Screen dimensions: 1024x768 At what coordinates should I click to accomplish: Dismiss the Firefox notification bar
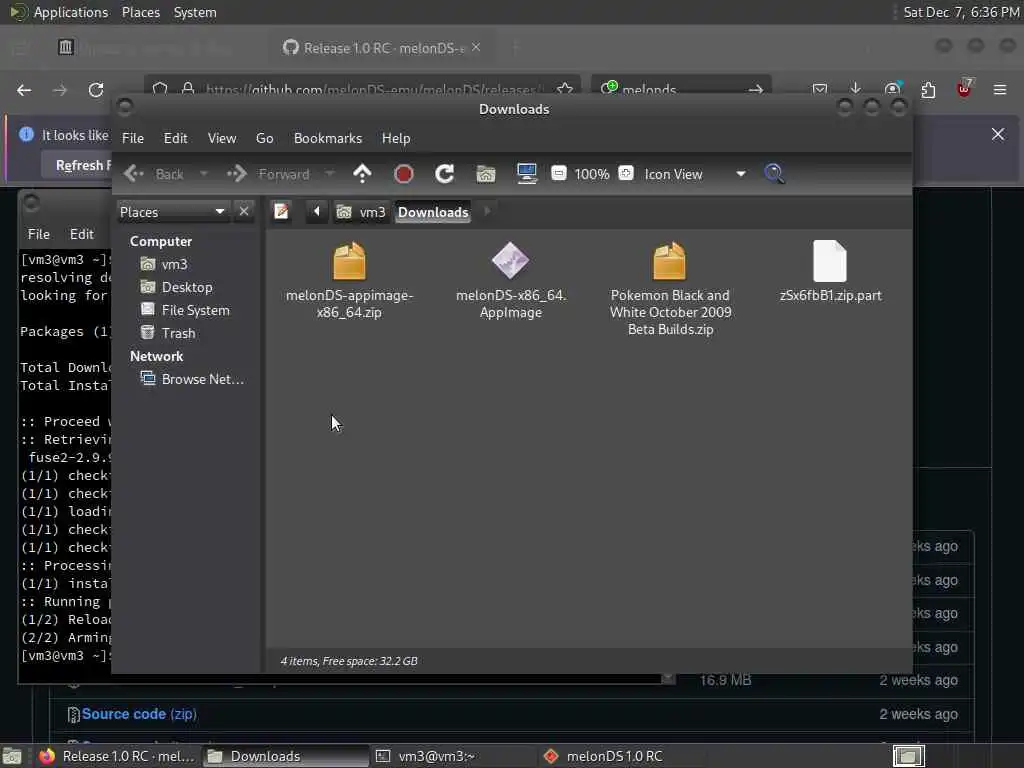pos(998,135)
